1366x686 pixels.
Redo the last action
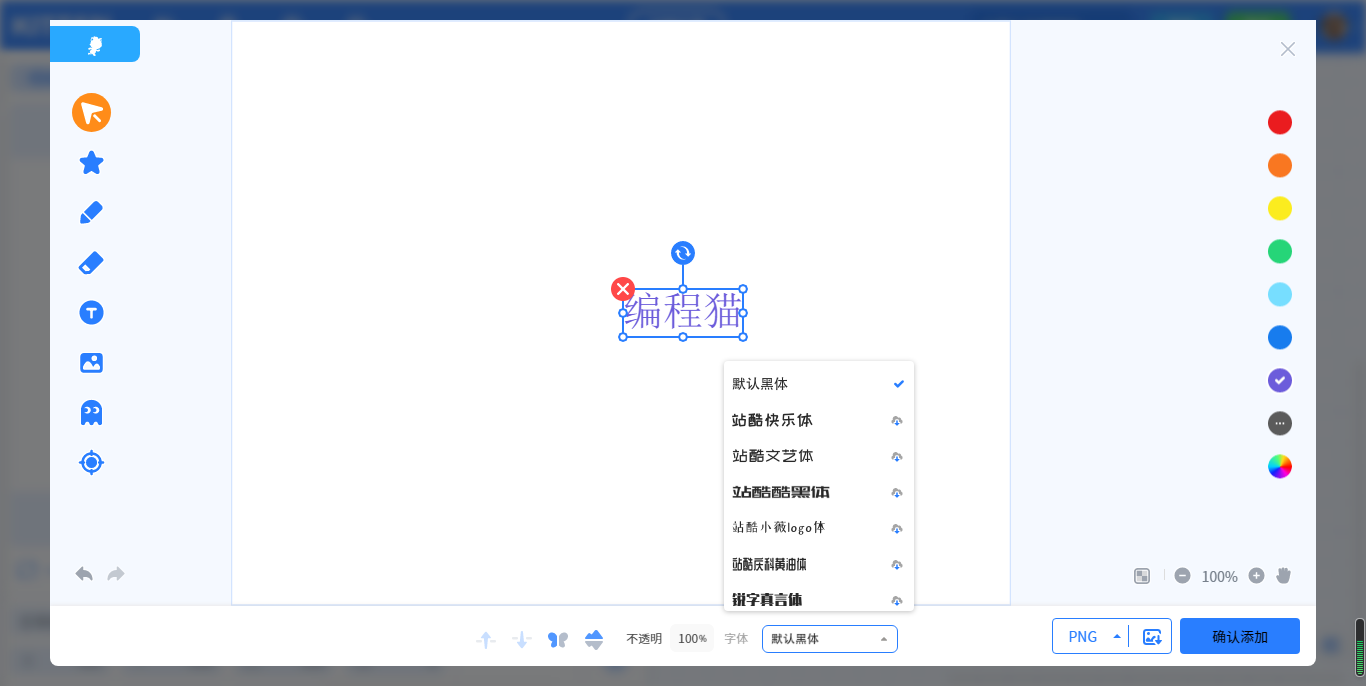116,574
